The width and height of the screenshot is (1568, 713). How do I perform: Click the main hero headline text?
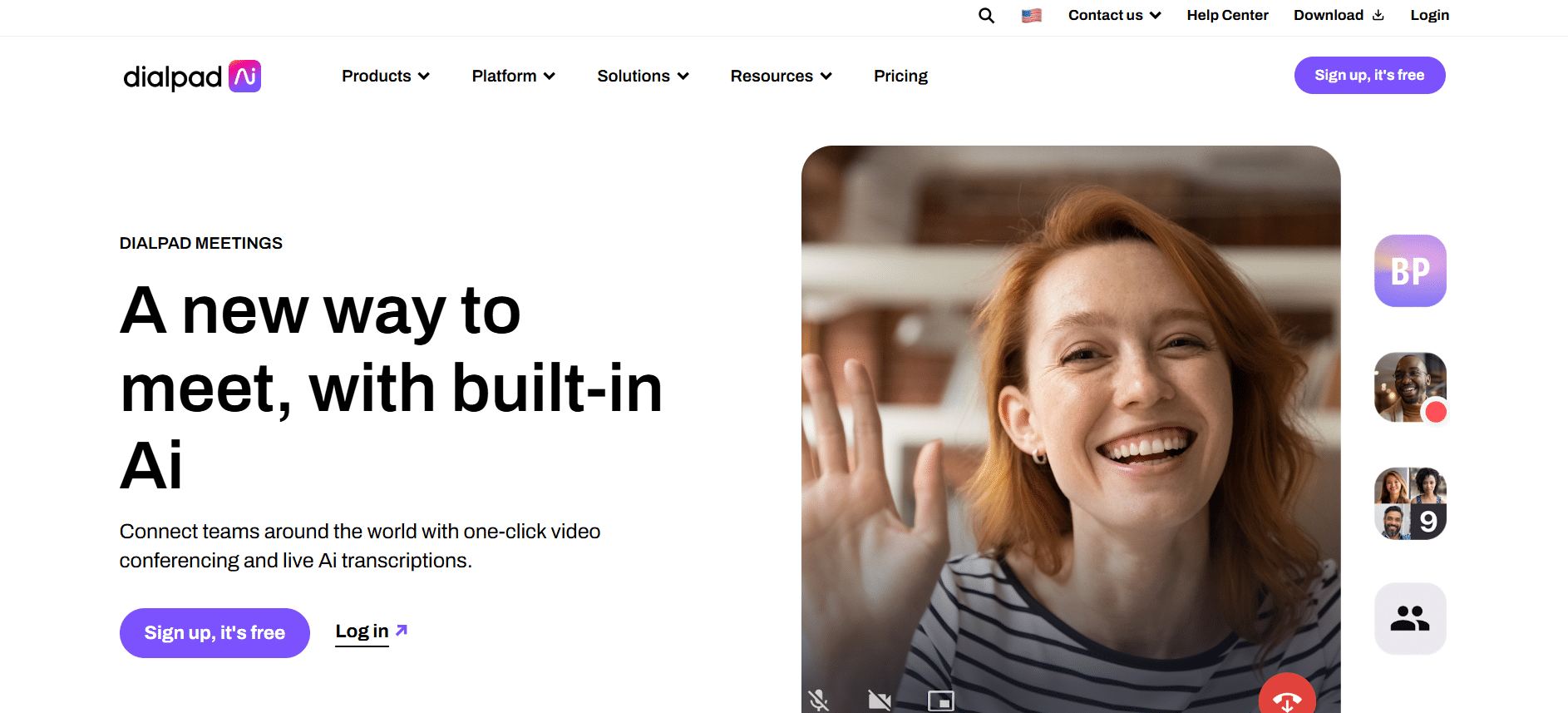tap(391, 388)
